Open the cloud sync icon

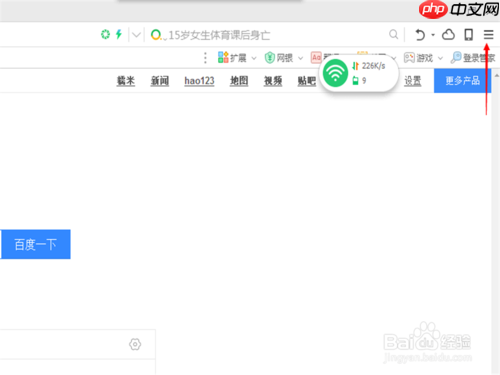[448, 34]
